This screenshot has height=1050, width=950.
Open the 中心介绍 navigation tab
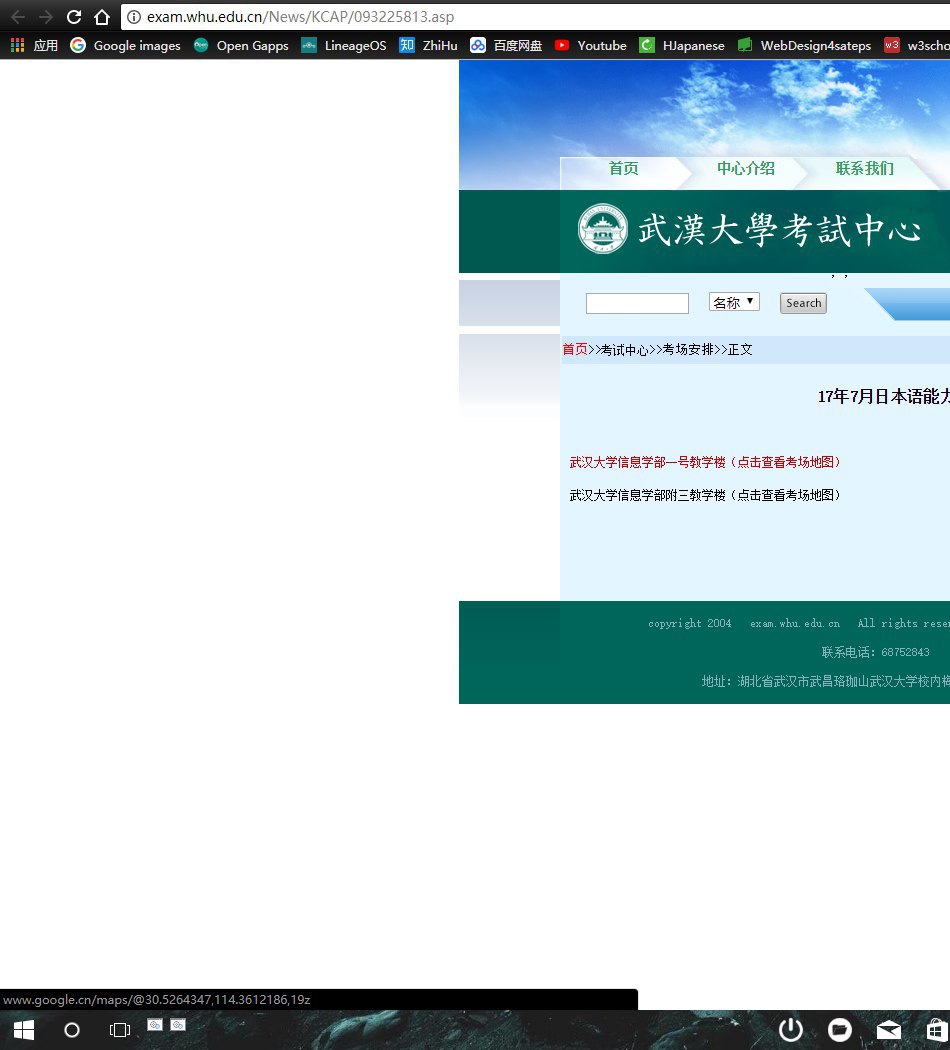[x=745, y=168]
